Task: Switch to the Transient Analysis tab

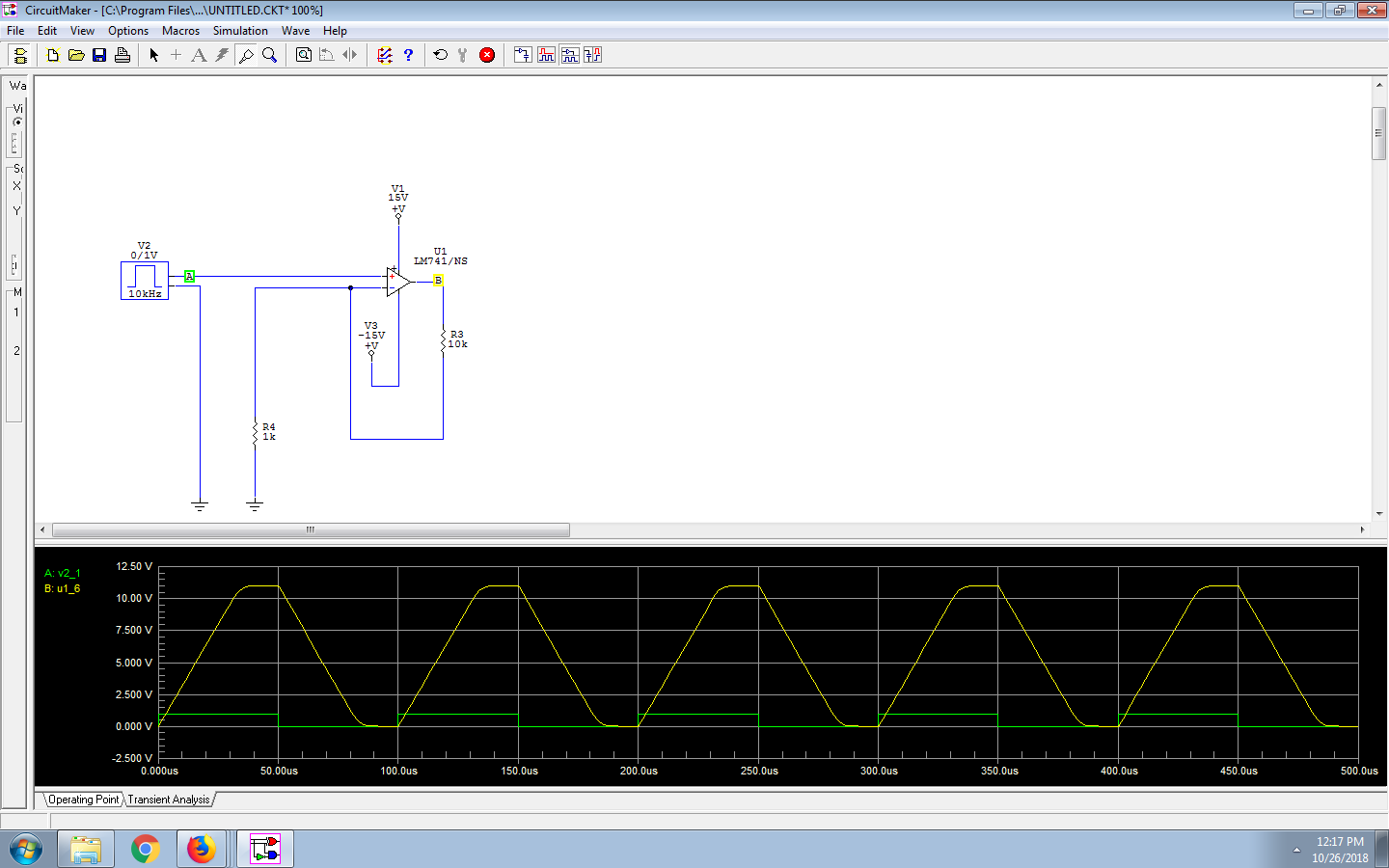Action: (169, 800)
